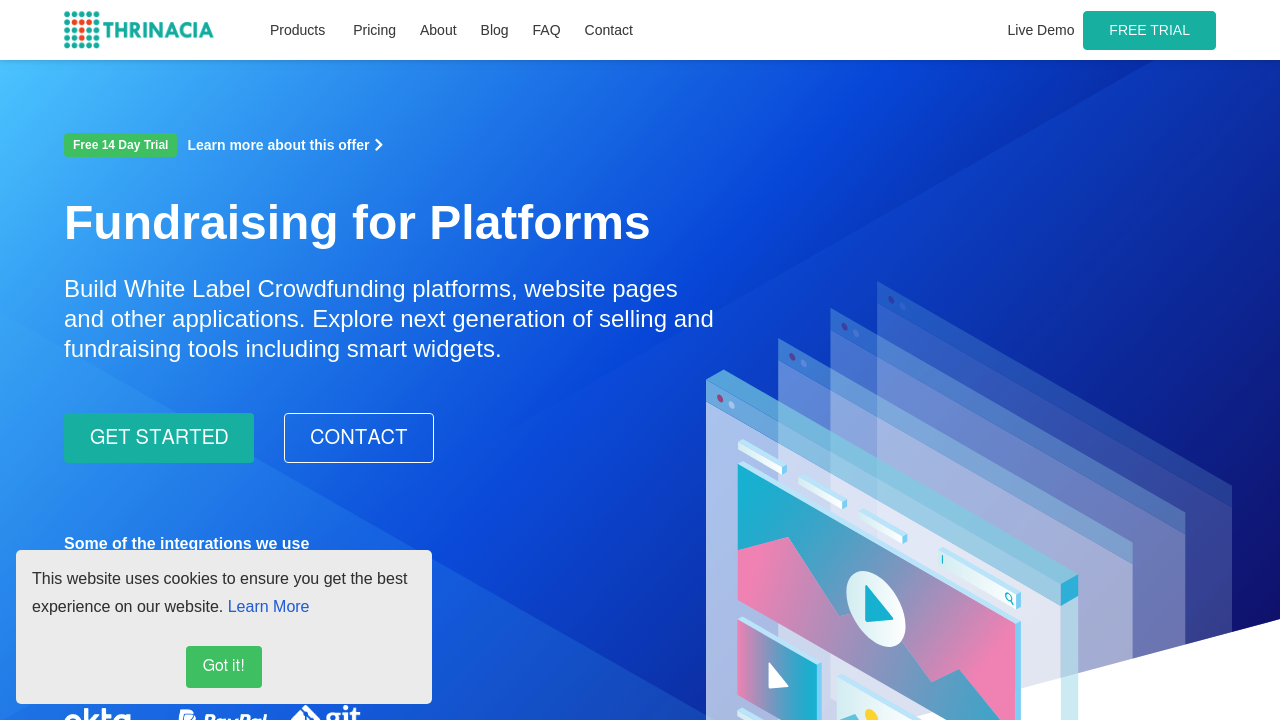Follow the Learn more about this offer link

coord(278,145)
